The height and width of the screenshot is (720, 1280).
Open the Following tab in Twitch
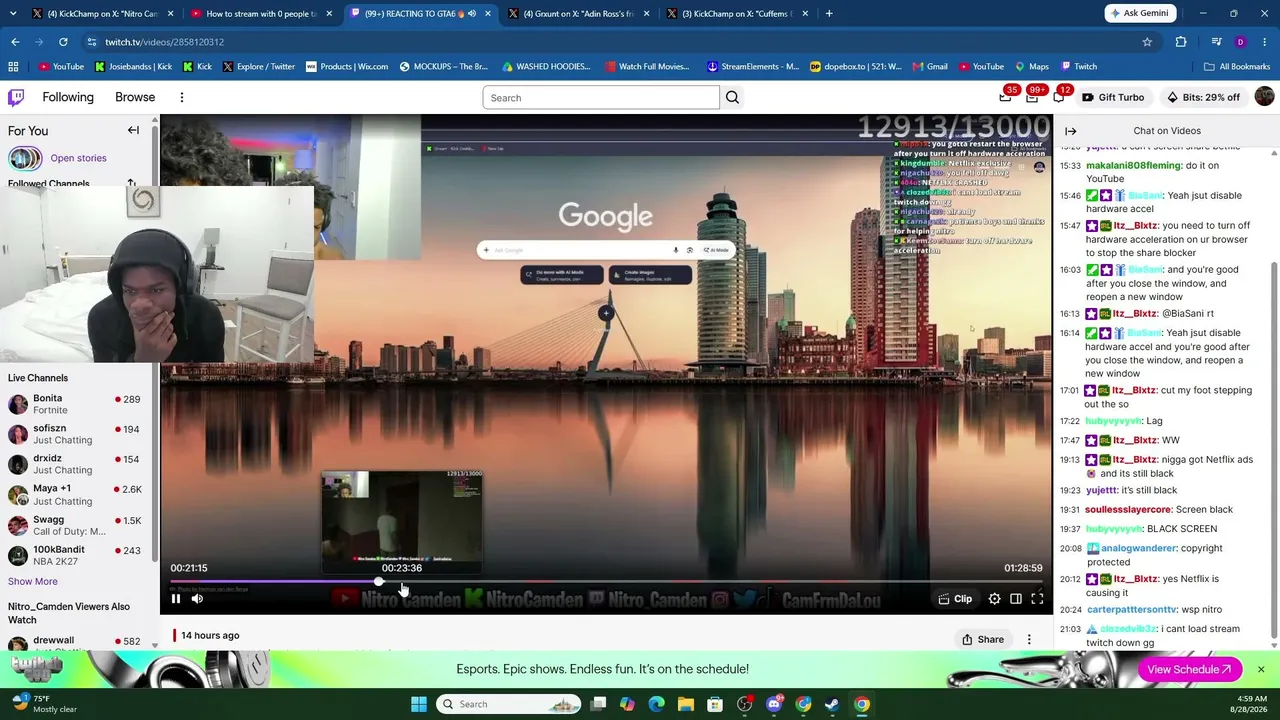(68, 97)
